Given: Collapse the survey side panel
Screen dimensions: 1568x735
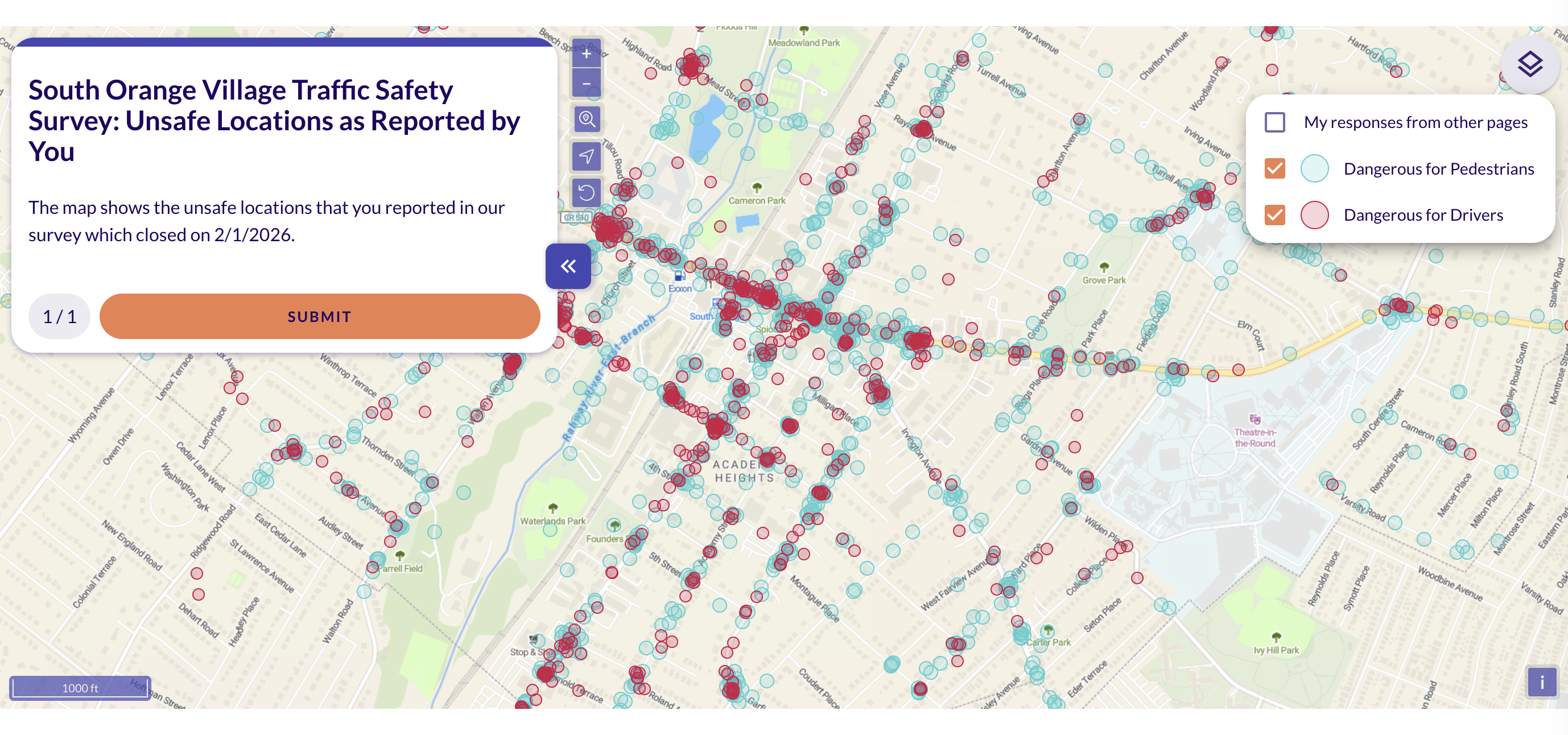Looking at the screenshot, I should point(568,266).
